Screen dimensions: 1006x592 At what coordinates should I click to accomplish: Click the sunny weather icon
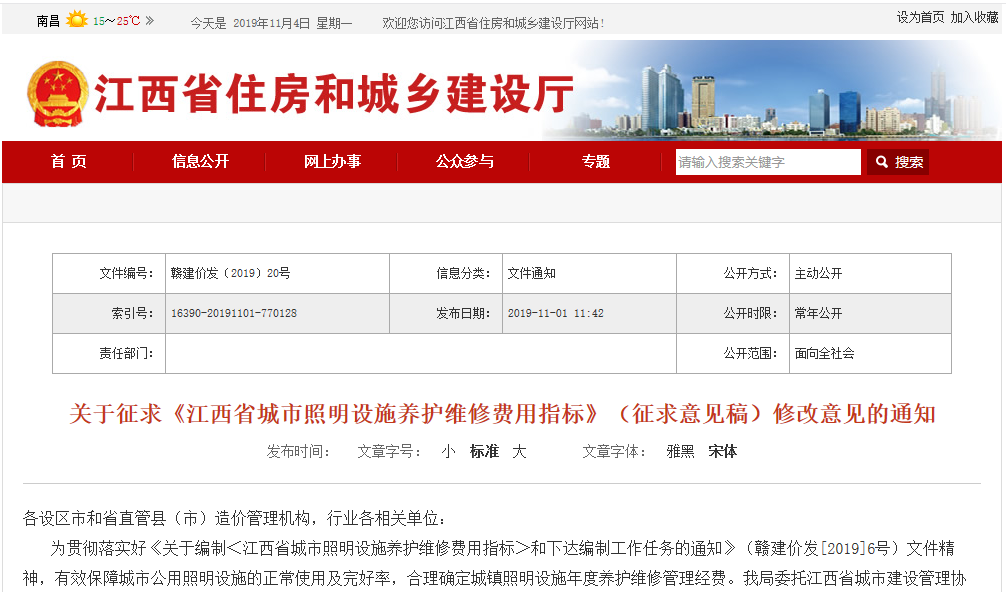click(77, 20)
